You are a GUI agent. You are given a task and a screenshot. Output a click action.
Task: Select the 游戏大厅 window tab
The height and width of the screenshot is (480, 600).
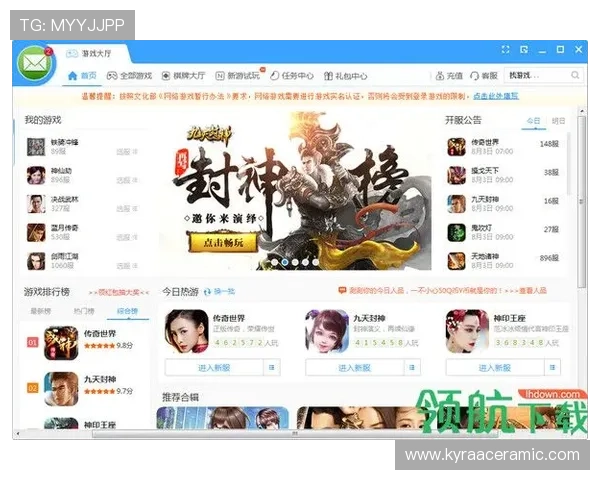90,54
